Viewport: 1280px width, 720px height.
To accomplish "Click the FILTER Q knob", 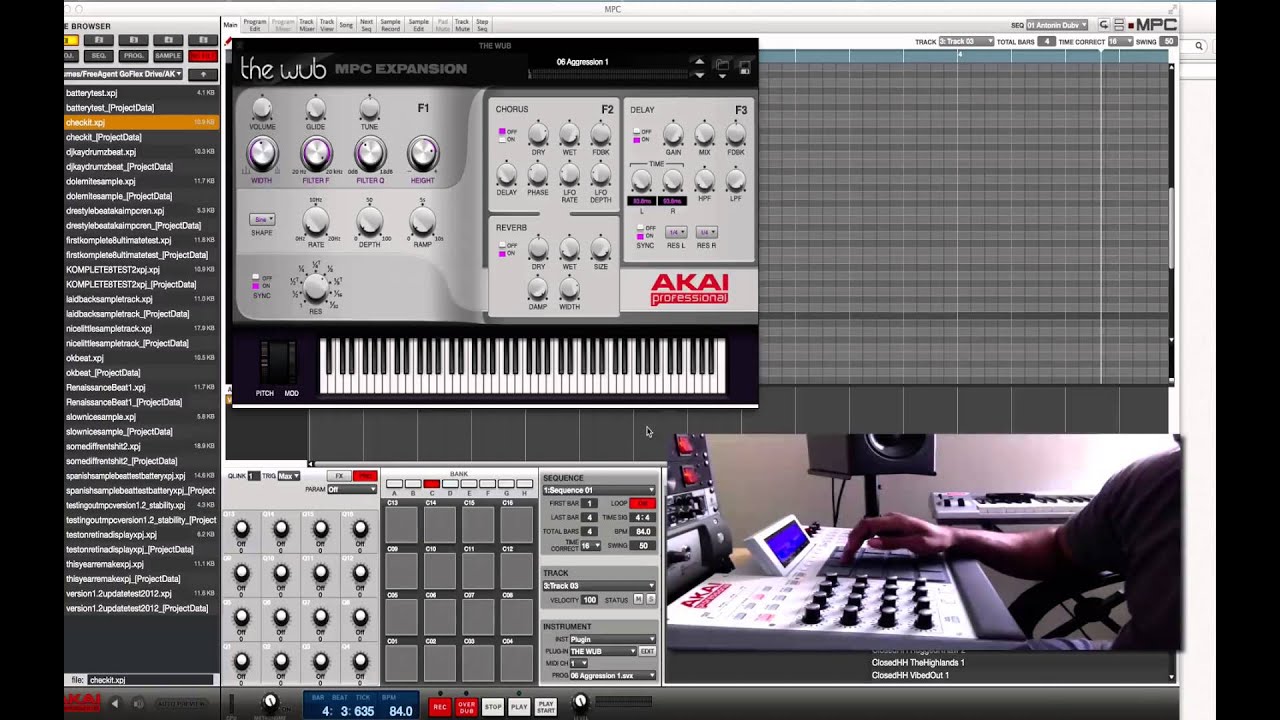I will (x=369, y=153).
